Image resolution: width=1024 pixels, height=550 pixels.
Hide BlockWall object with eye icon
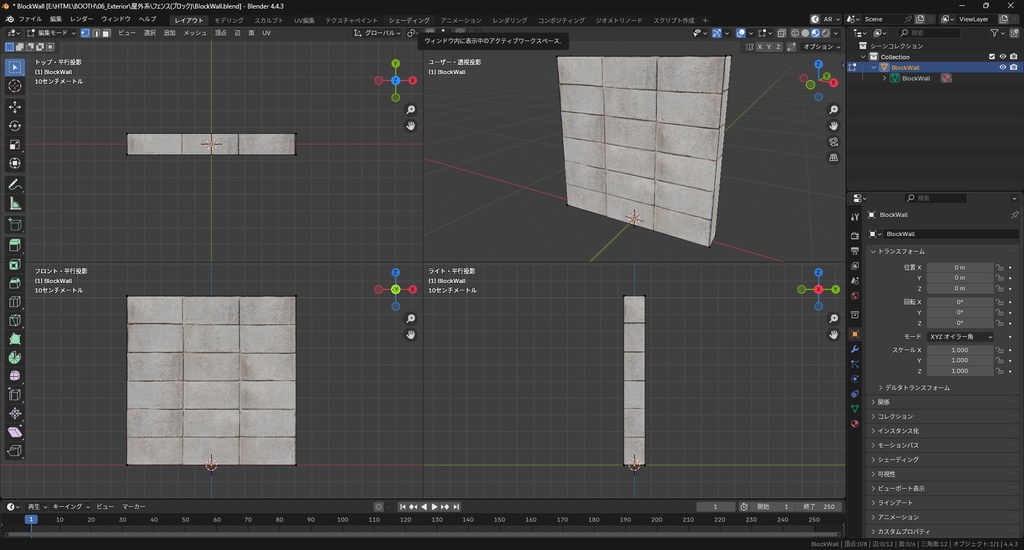pos(1002,67)
